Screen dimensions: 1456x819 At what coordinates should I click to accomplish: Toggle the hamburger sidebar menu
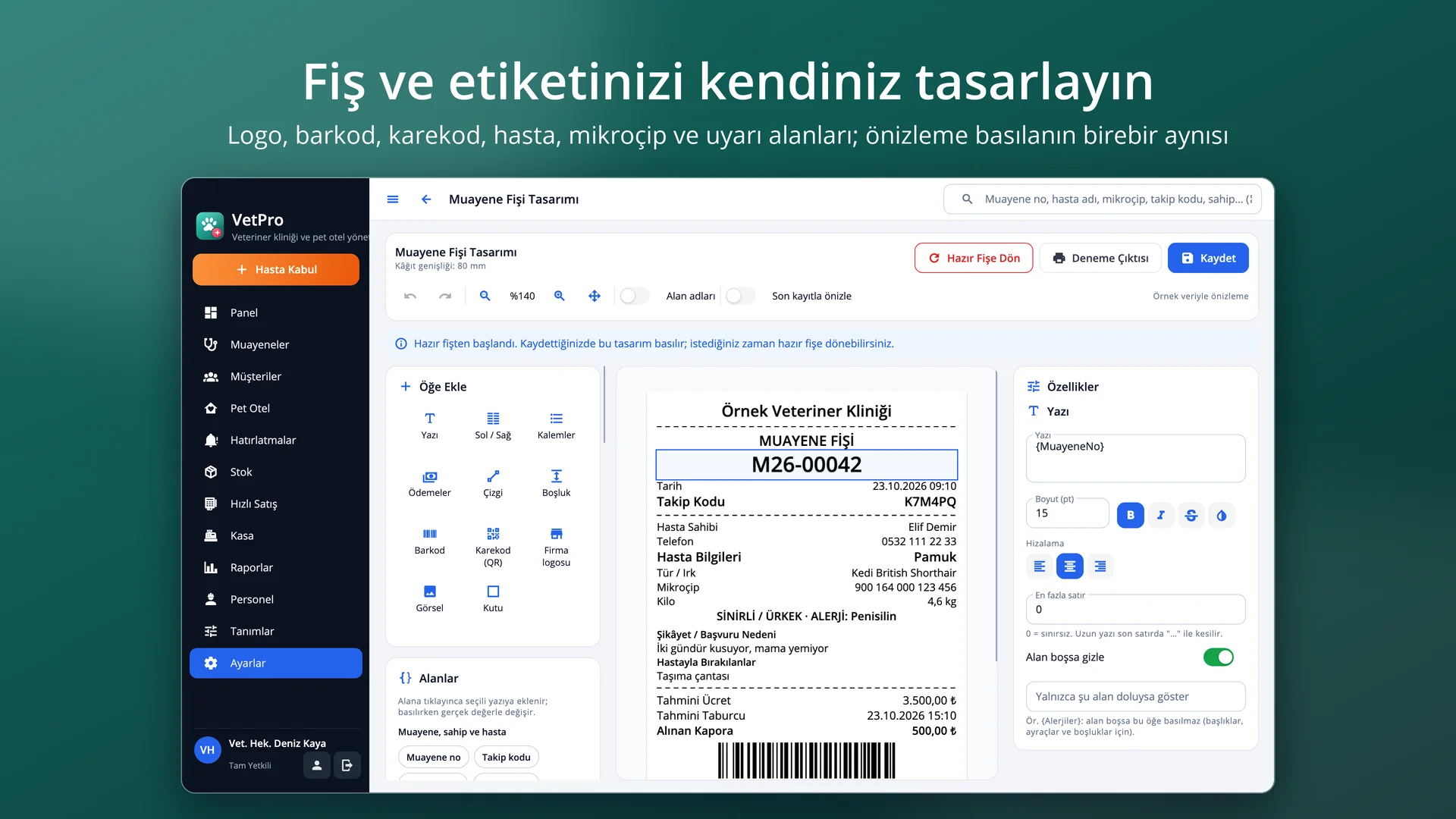(393, 199)
